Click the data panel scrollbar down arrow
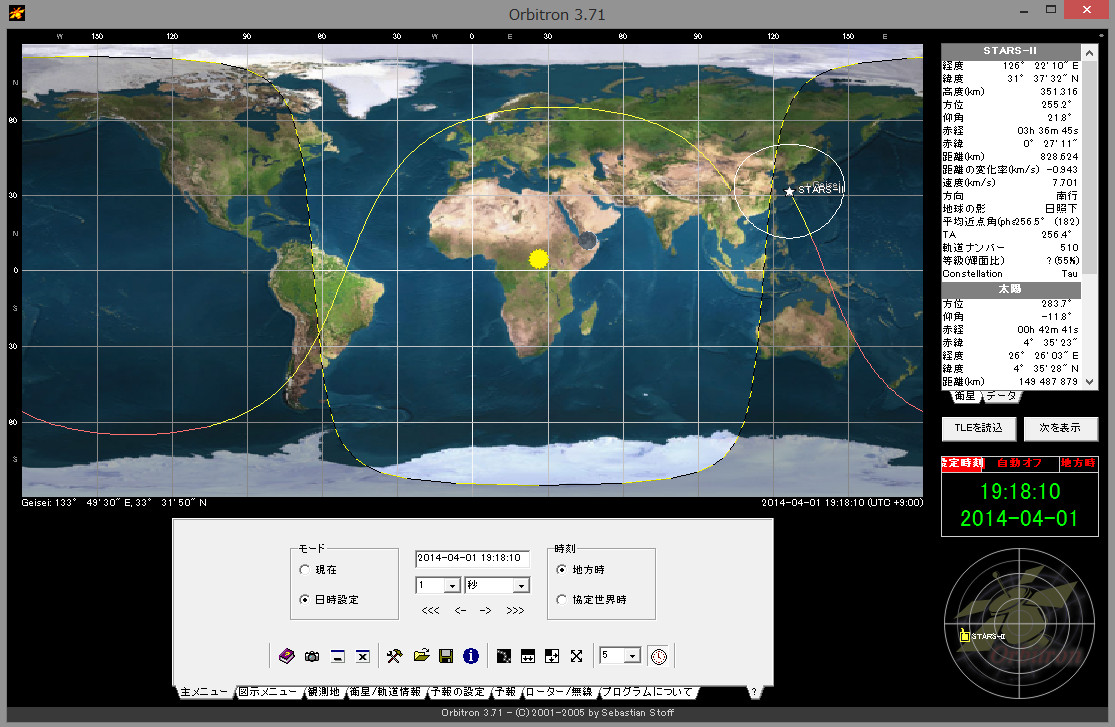Image resolution: width=1115 pixels, height=727 pixels. [1089, 382]
